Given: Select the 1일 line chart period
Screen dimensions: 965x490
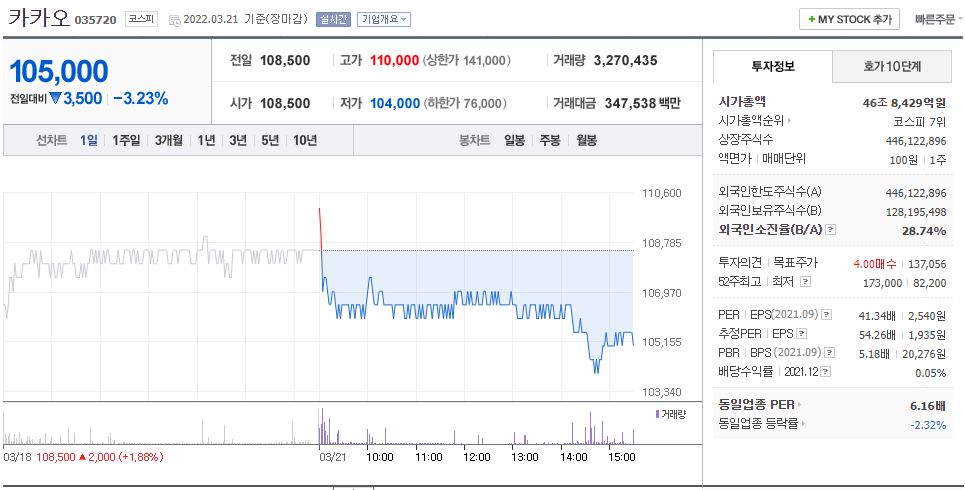Looking at the screenshot, I should [89, 140].
